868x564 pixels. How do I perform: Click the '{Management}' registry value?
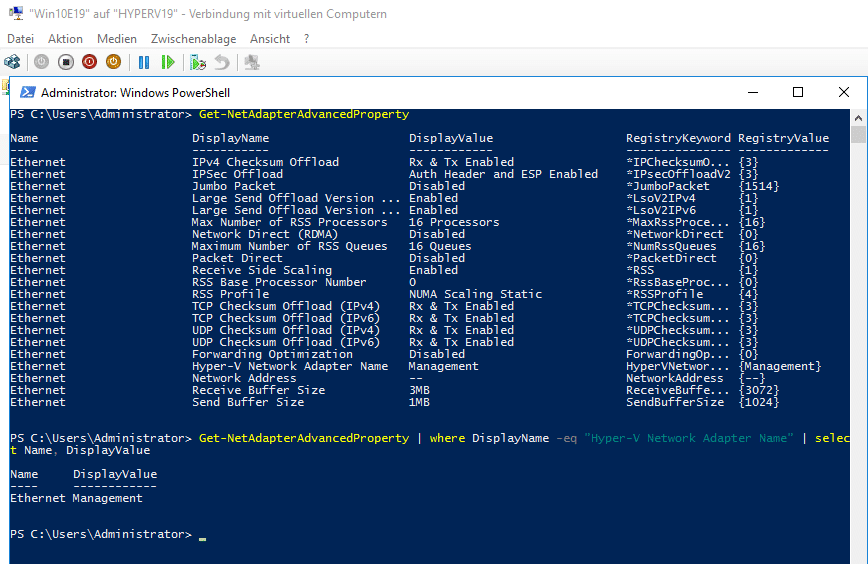(780, 366)
